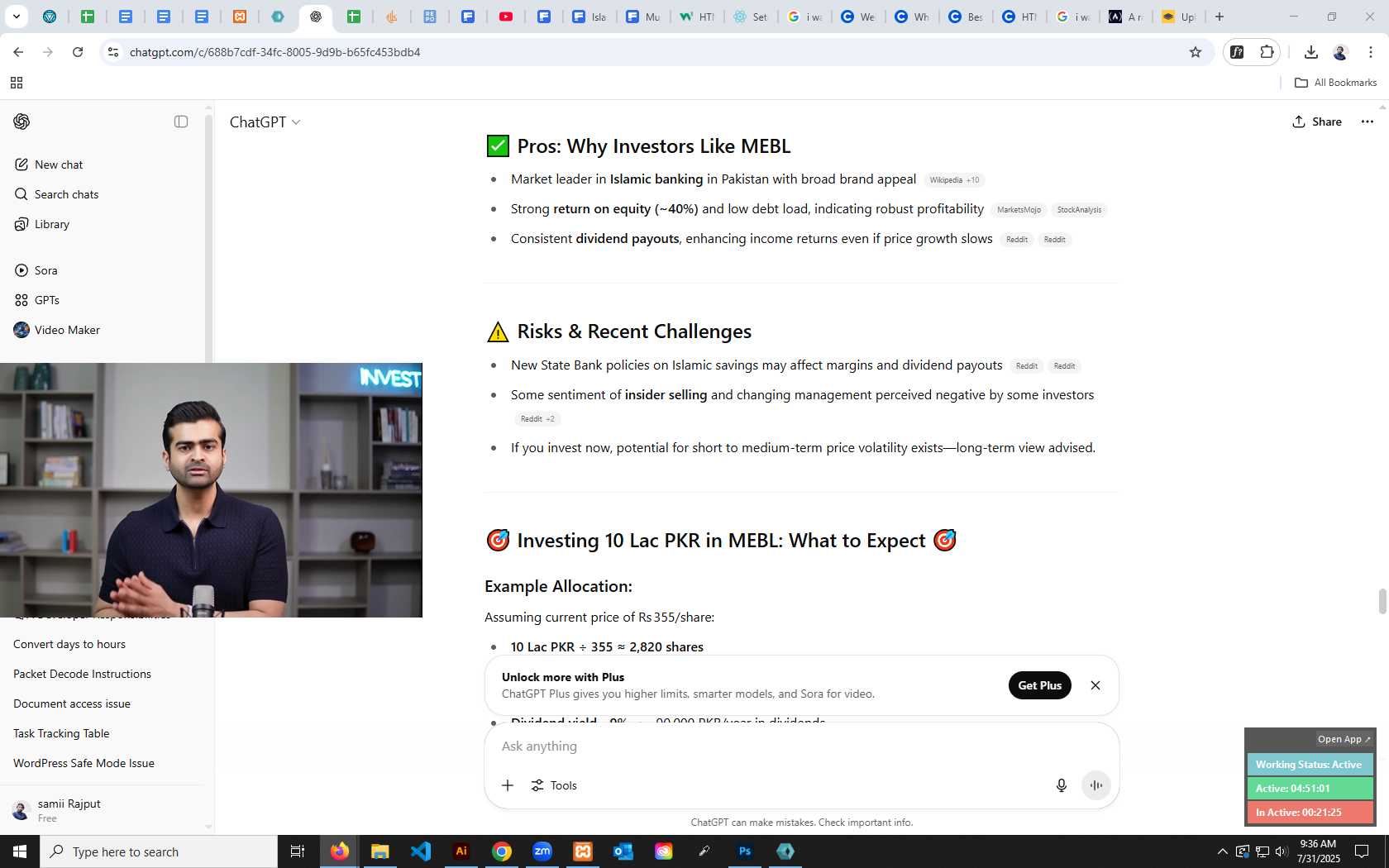Open volume control in system tray
This screenshot has width=1389, height=868.
[x=1282, y=851]
